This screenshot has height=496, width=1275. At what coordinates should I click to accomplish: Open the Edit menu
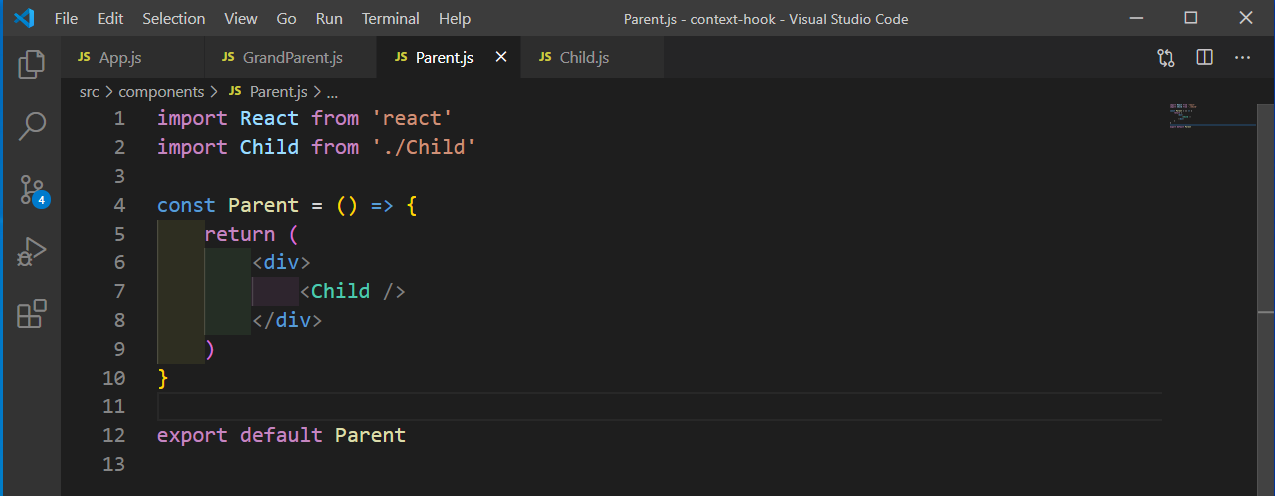point(111,19)
